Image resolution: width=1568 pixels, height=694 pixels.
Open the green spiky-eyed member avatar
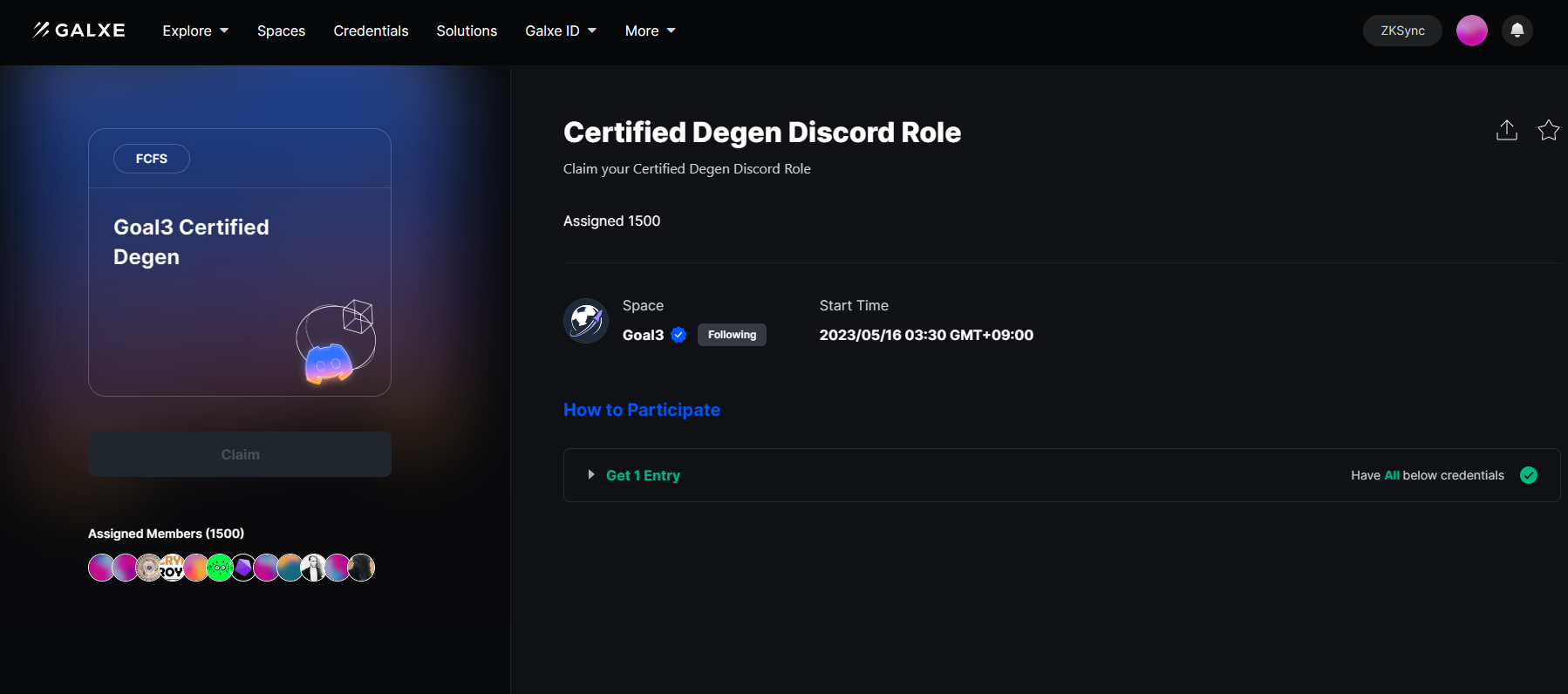(220, 568)
